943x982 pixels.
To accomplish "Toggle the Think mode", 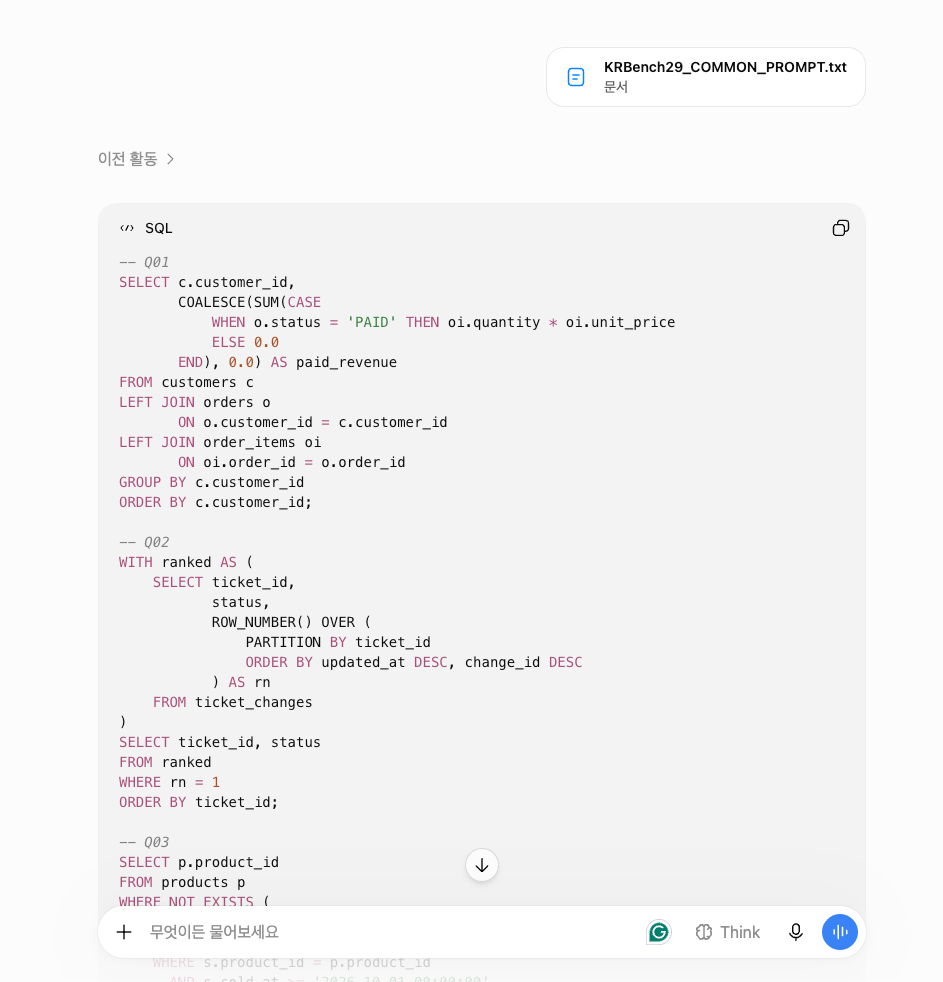I will coord(728,932).
